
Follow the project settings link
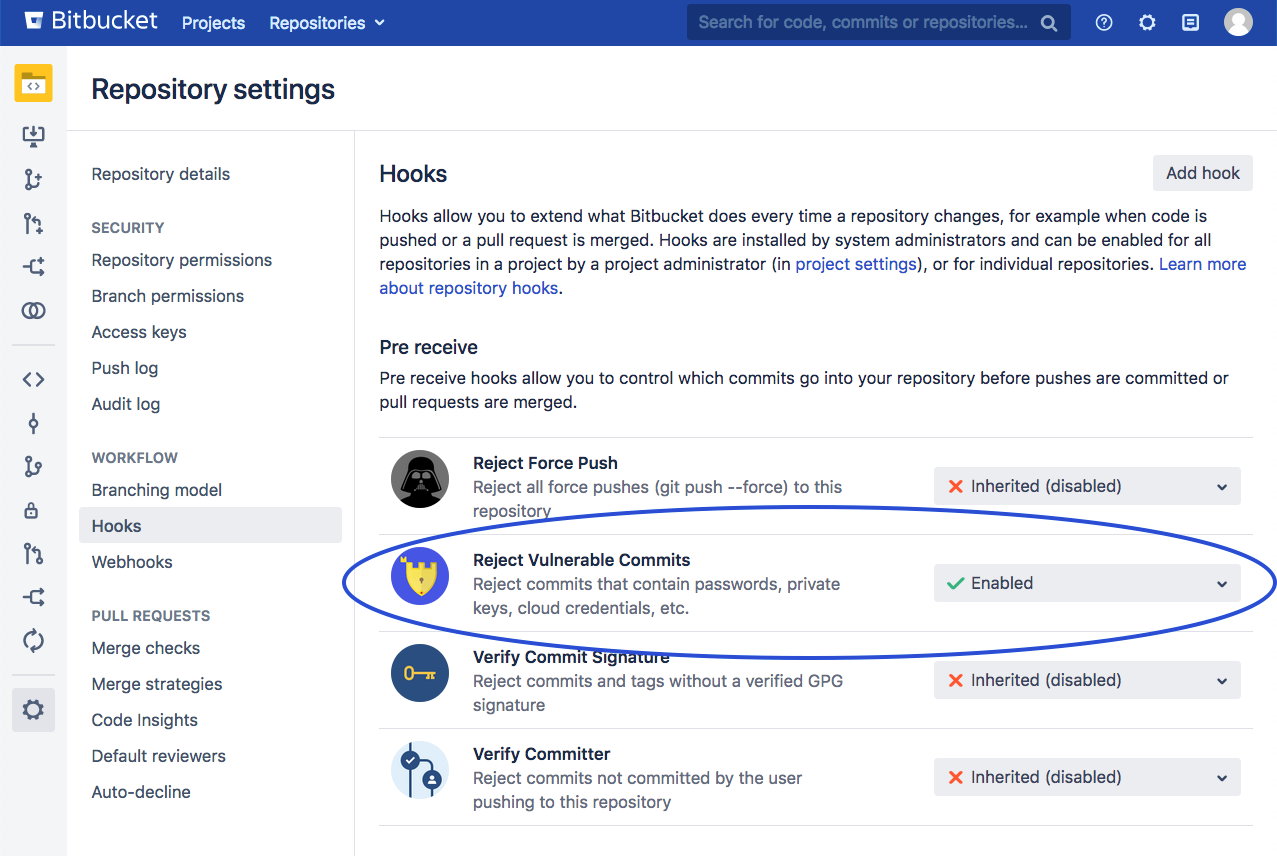tap(856, 264)
